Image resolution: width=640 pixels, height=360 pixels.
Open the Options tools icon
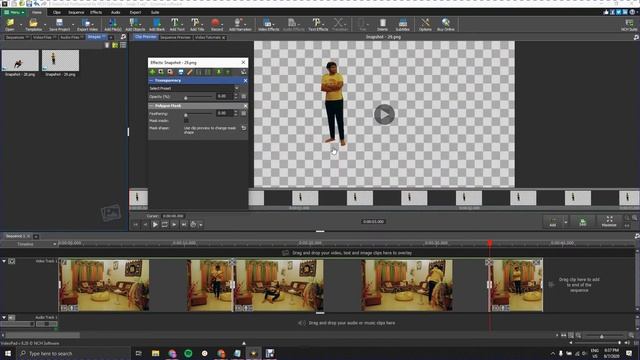pos(425,24)
